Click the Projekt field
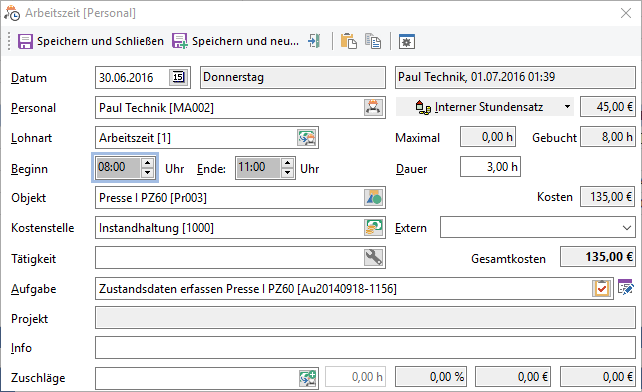Viewport: 642px width, 392px height. coord(365,318)
